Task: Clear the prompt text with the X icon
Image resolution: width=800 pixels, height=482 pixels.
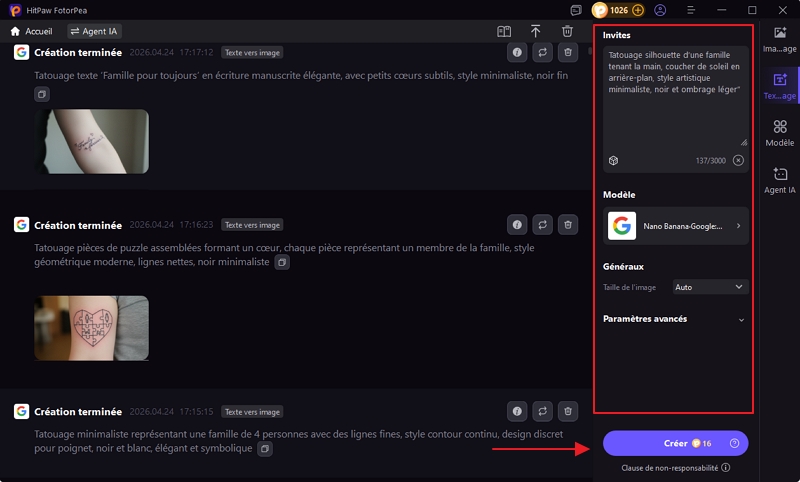Action: coord(738,160)
